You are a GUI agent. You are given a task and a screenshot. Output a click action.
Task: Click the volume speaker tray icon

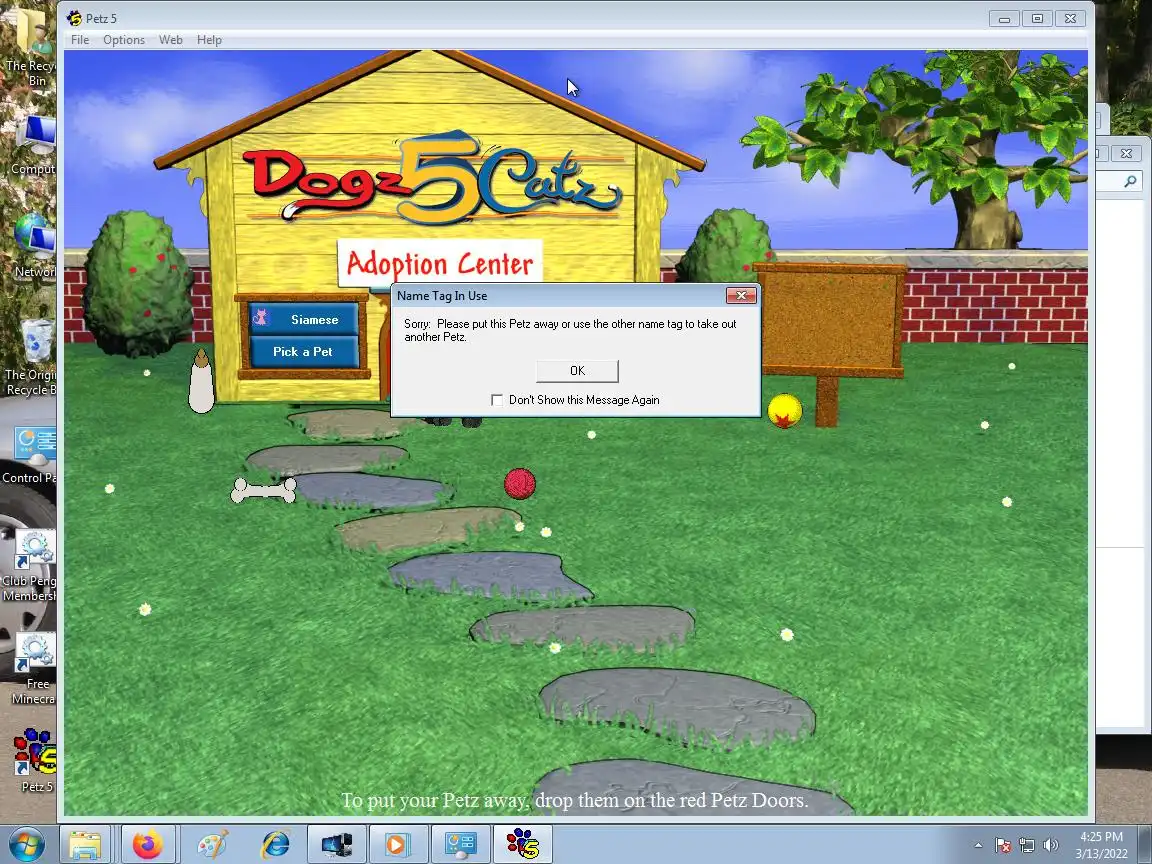pos(1051,846)
